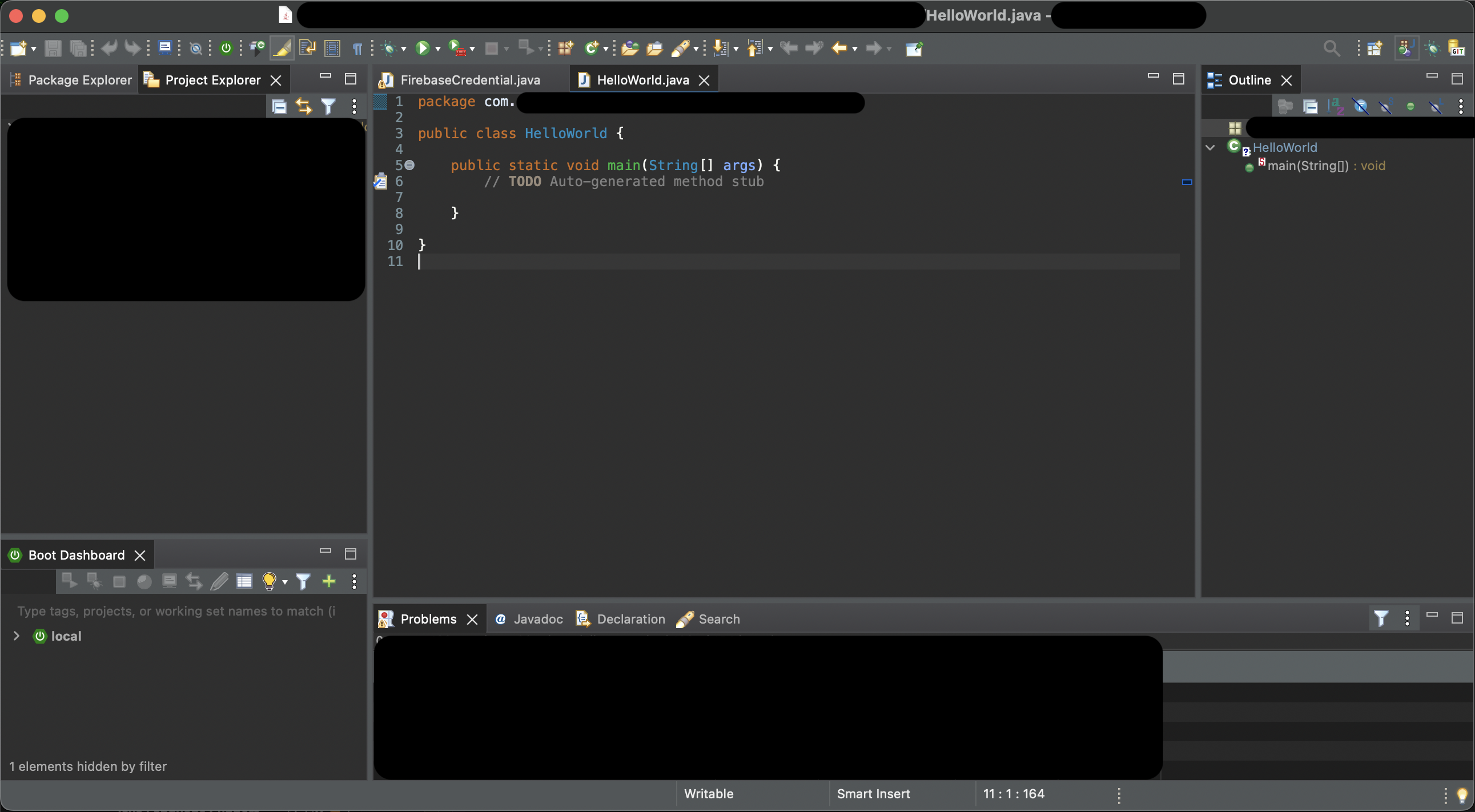Click the Boot Dashboard filter text field
The width and height of the screenshot is (1475, 812).
click(176, 612)
